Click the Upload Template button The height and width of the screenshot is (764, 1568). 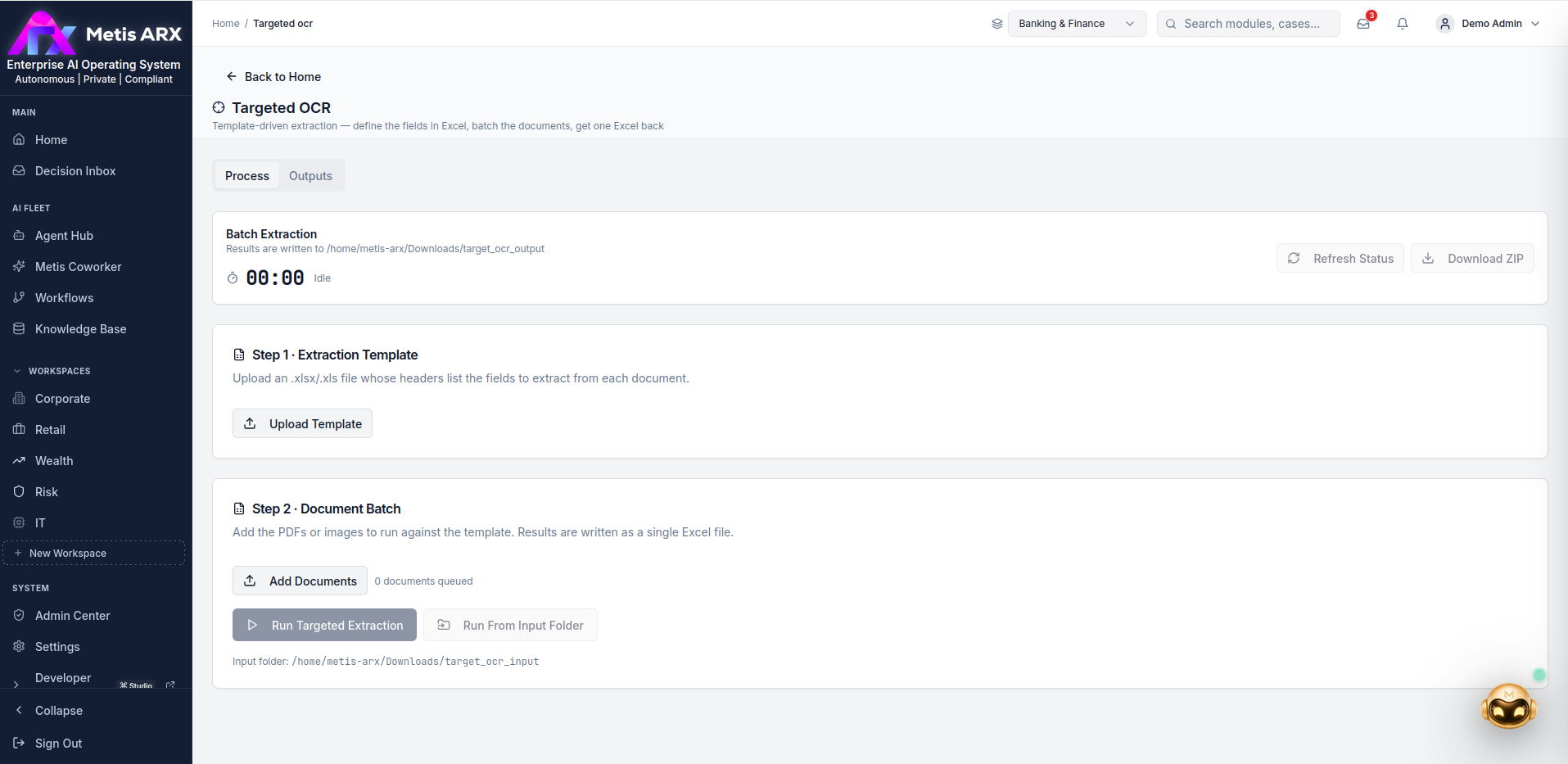tap(302, 423)
